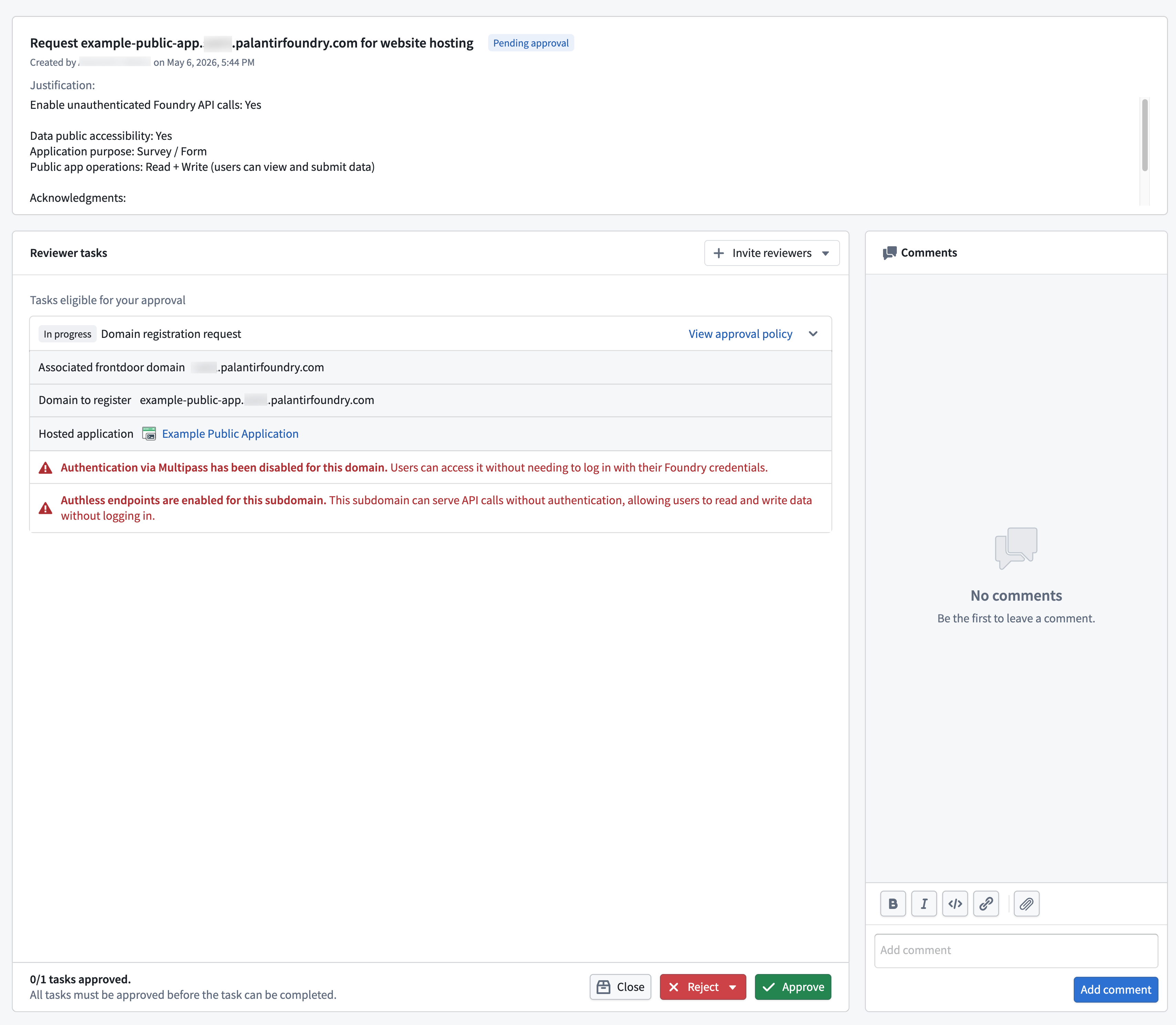Image resolution: width=1176 pixels, height=1025 pixels.
Task: Select 'Associated frontdoor domain' row text
Action: click(x=181, y=367)
